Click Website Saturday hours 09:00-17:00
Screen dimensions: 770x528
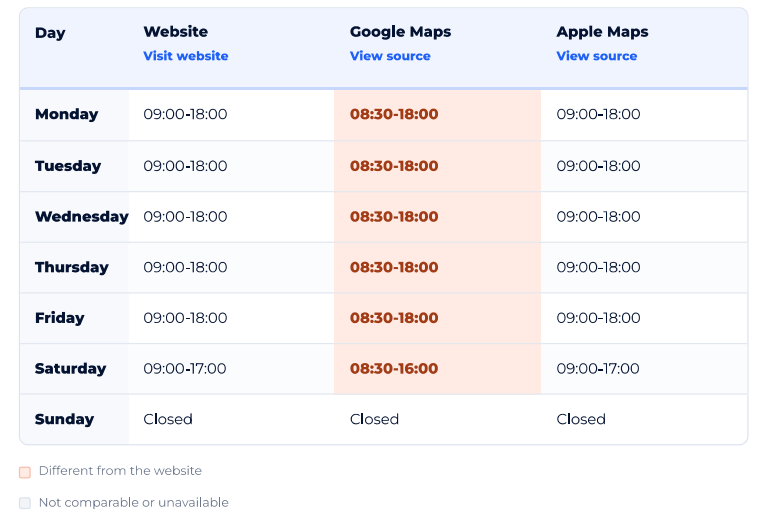(x=185, y=368)
